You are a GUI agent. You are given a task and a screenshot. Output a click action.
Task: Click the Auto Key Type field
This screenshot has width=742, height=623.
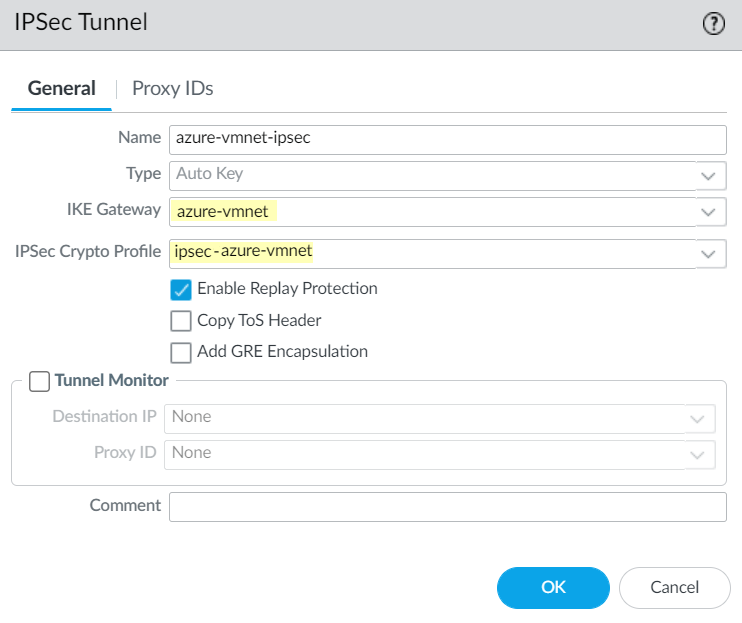pos(430,174)
